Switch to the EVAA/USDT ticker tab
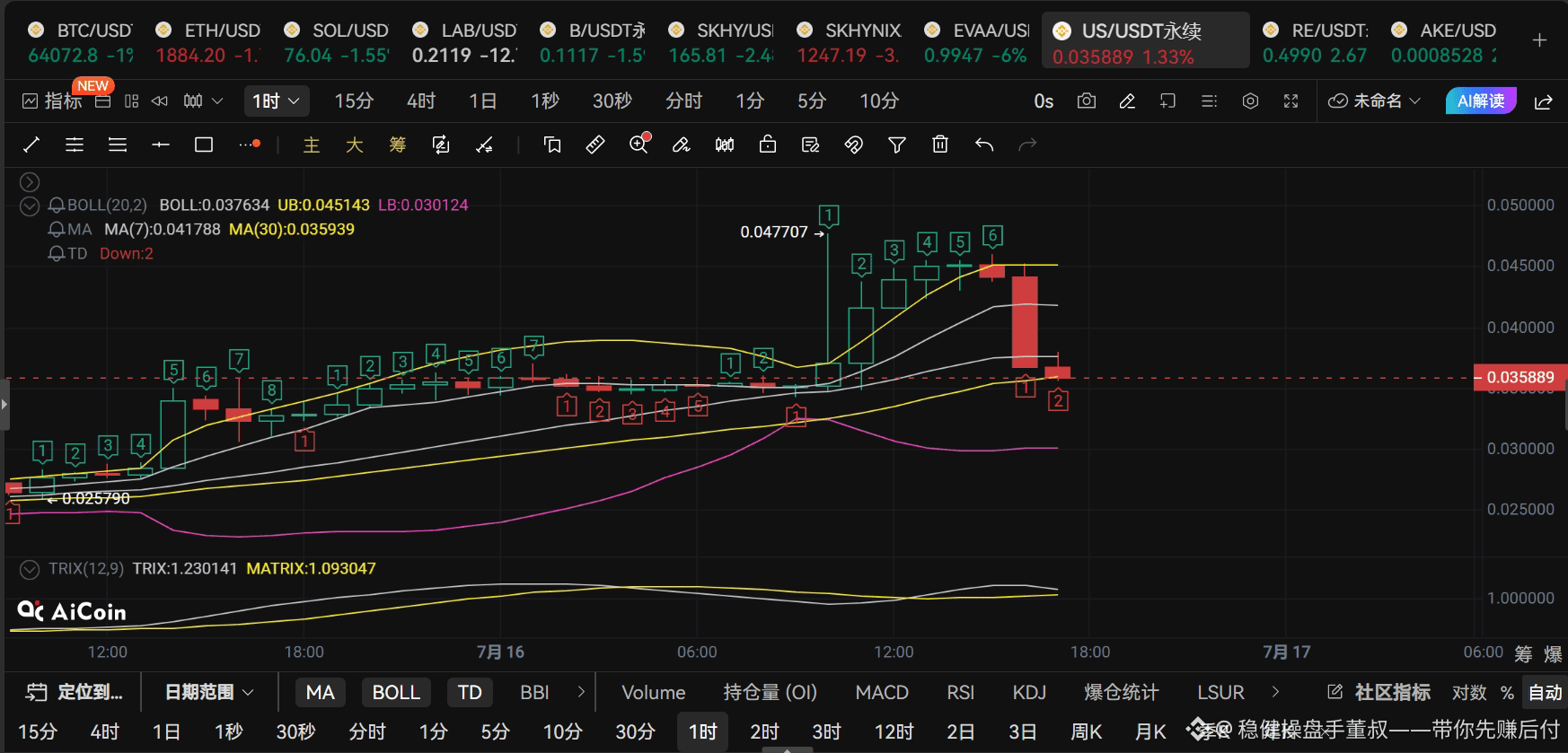The height and width of the screenshot is (753, 1568). point(977,42)
